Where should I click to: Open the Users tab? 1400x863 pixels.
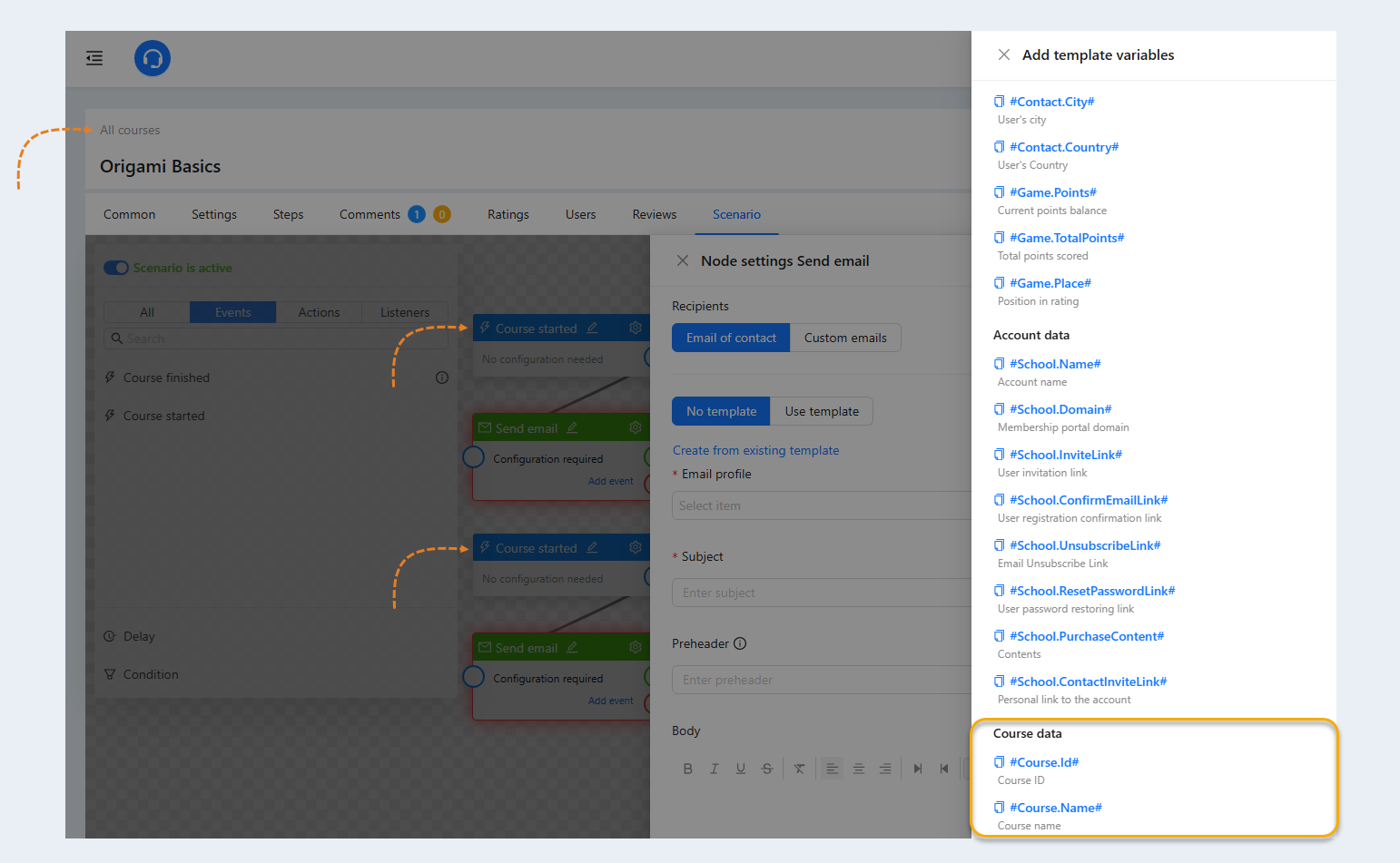click(x=581, y=214)
